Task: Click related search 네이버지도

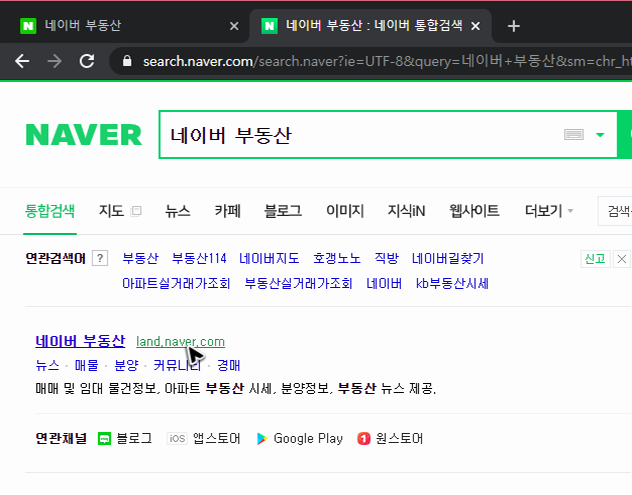Action: pyautogui.click(x=269, y=258)
